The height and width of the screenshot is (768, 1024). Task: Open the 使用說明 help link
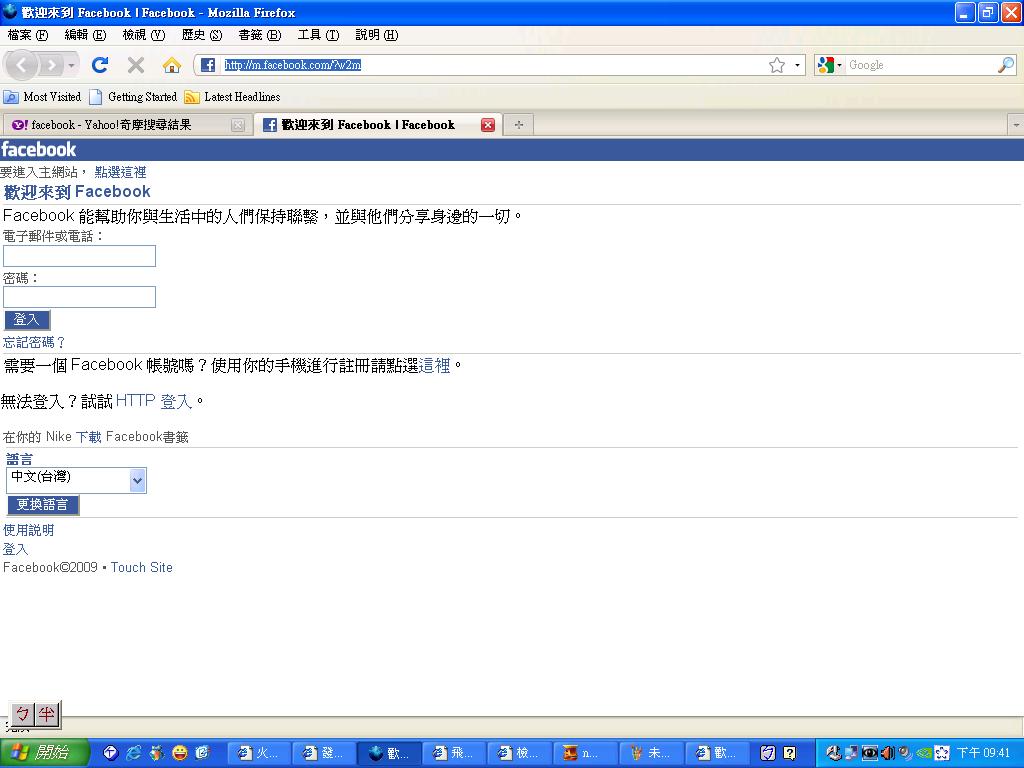pyautogui.click(x=29, y=530)
